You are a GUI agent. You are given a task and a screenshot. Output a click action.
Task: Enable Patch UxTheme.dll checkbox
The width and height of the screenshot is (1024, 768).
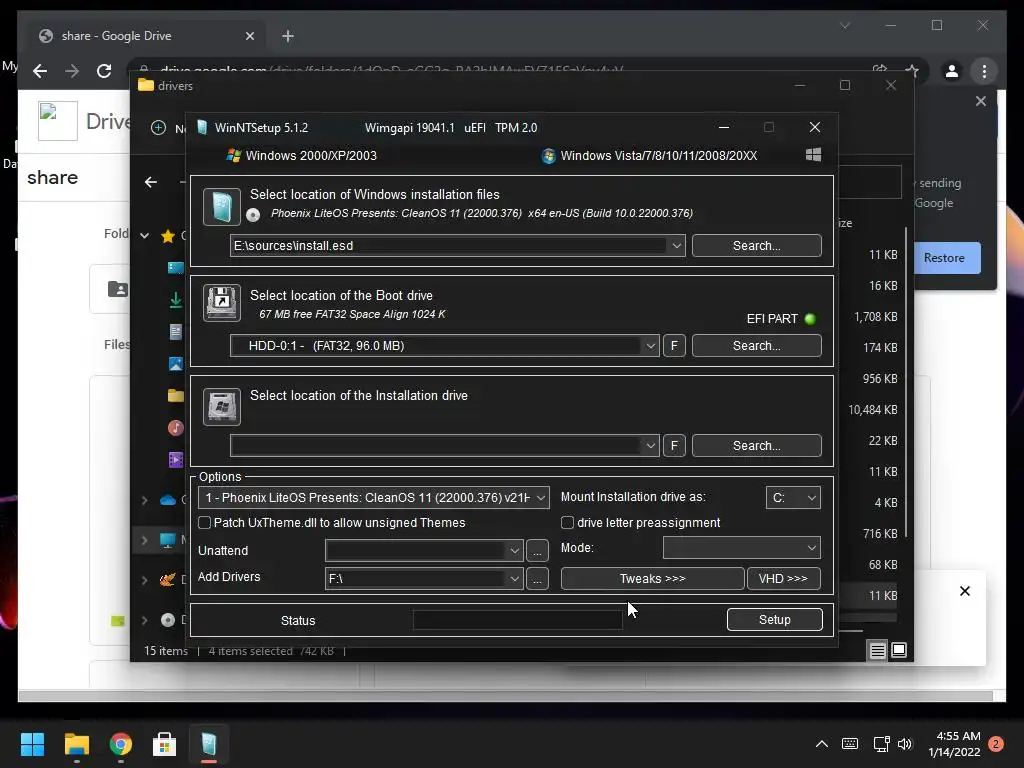pos(204,522)
